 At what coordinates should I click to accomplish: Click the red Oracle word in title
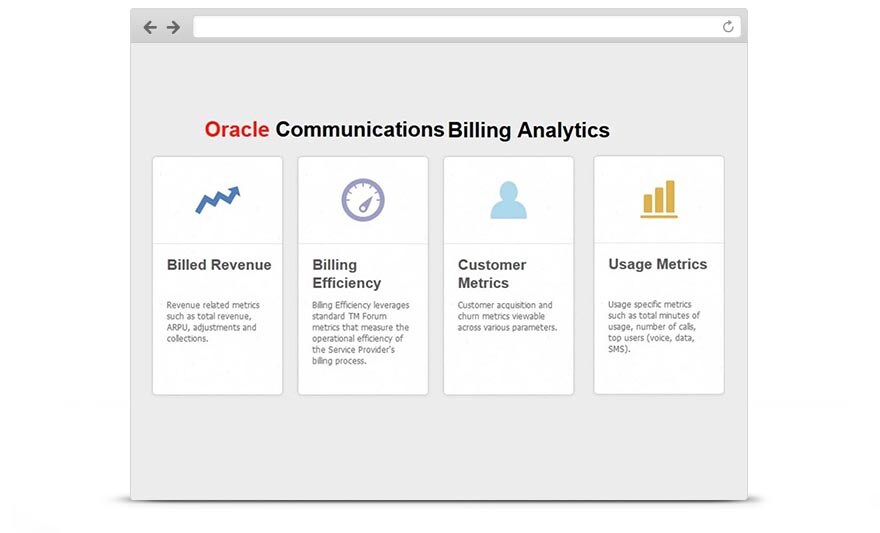click(237, 130)
